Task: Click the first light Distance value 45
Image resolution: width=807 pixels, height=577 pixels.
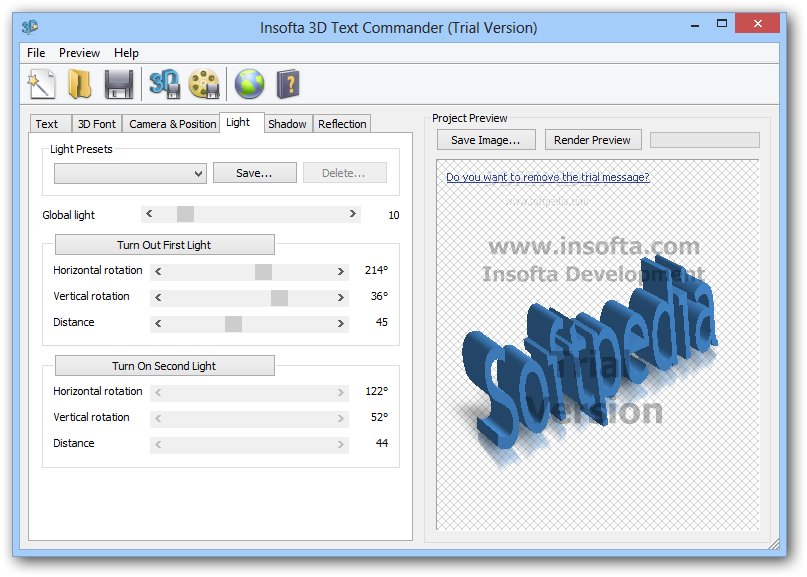Action: 381,322
